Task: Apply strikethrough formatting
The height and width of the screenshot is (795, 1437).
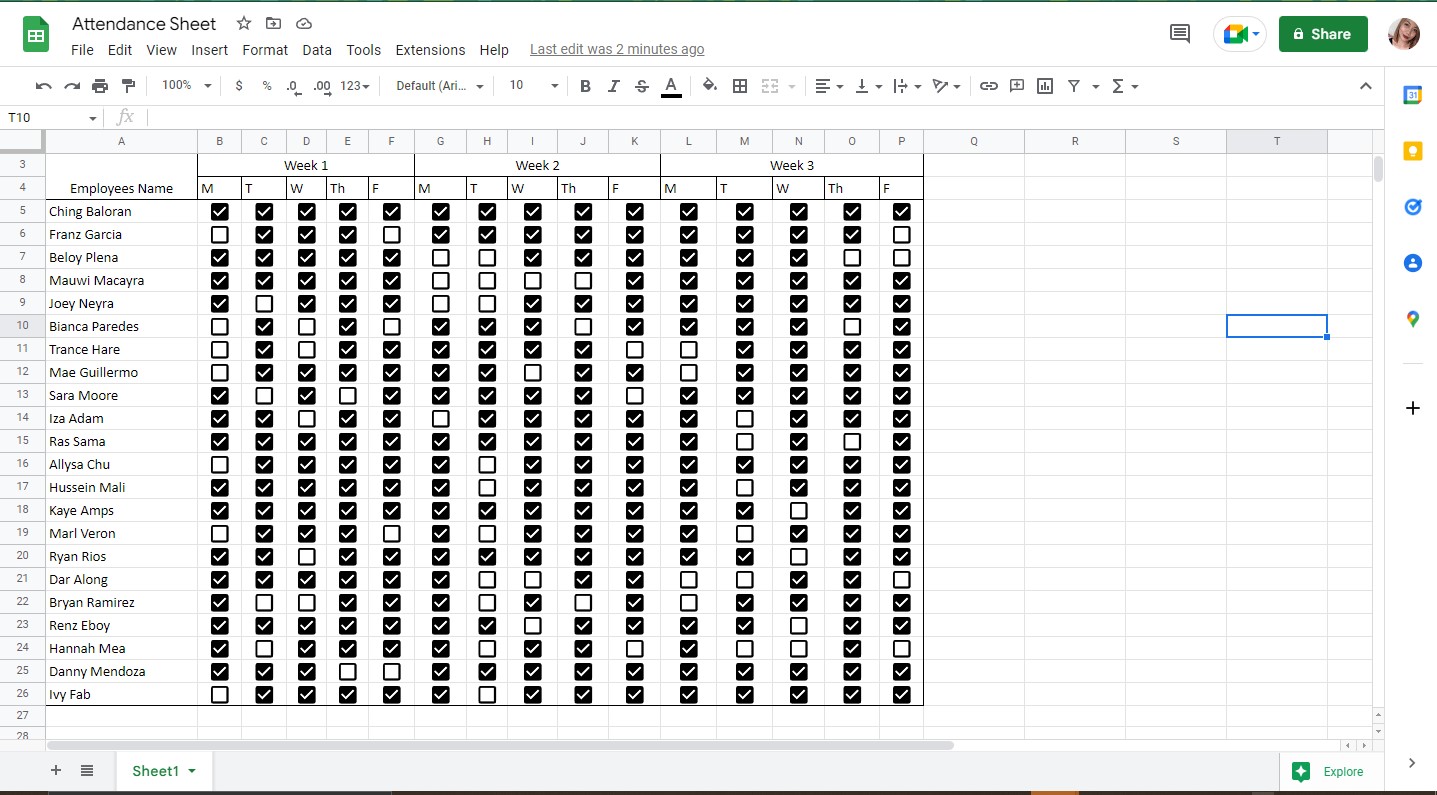Action: click(642, 86)
